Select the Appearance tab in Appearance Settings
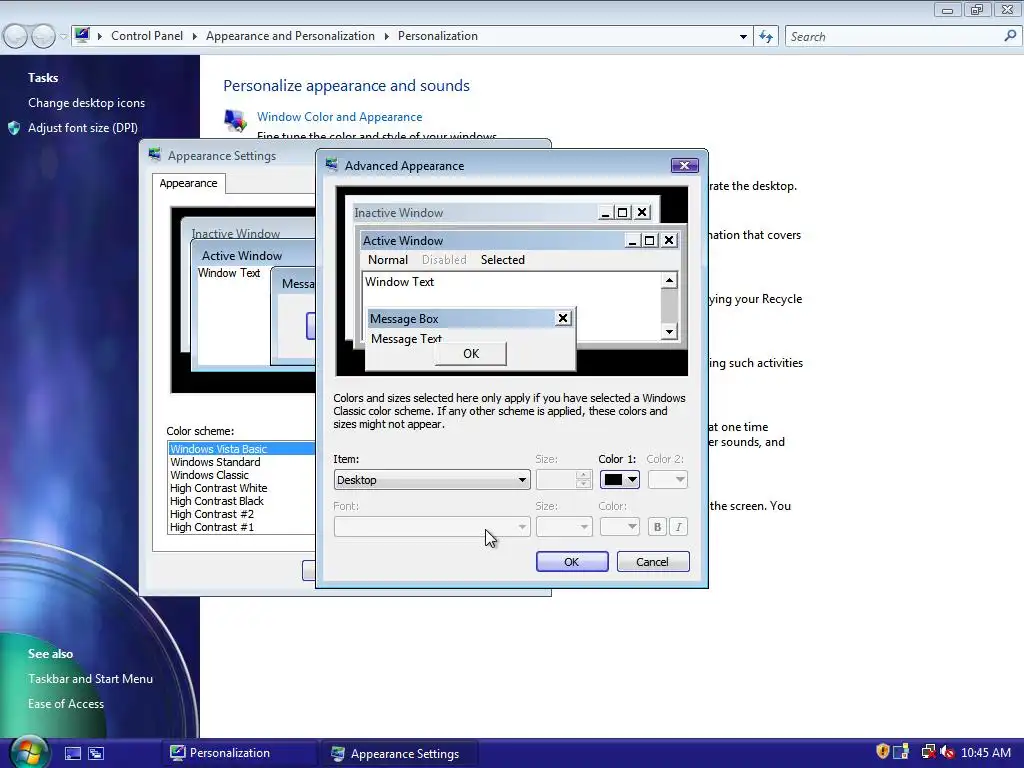The image size is (1024, 768). click(189, 184)
